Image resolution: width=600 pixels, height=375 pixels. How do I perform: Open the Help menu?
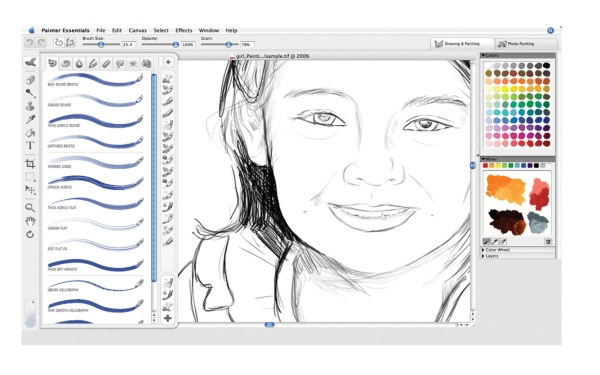tap(232, 30)
